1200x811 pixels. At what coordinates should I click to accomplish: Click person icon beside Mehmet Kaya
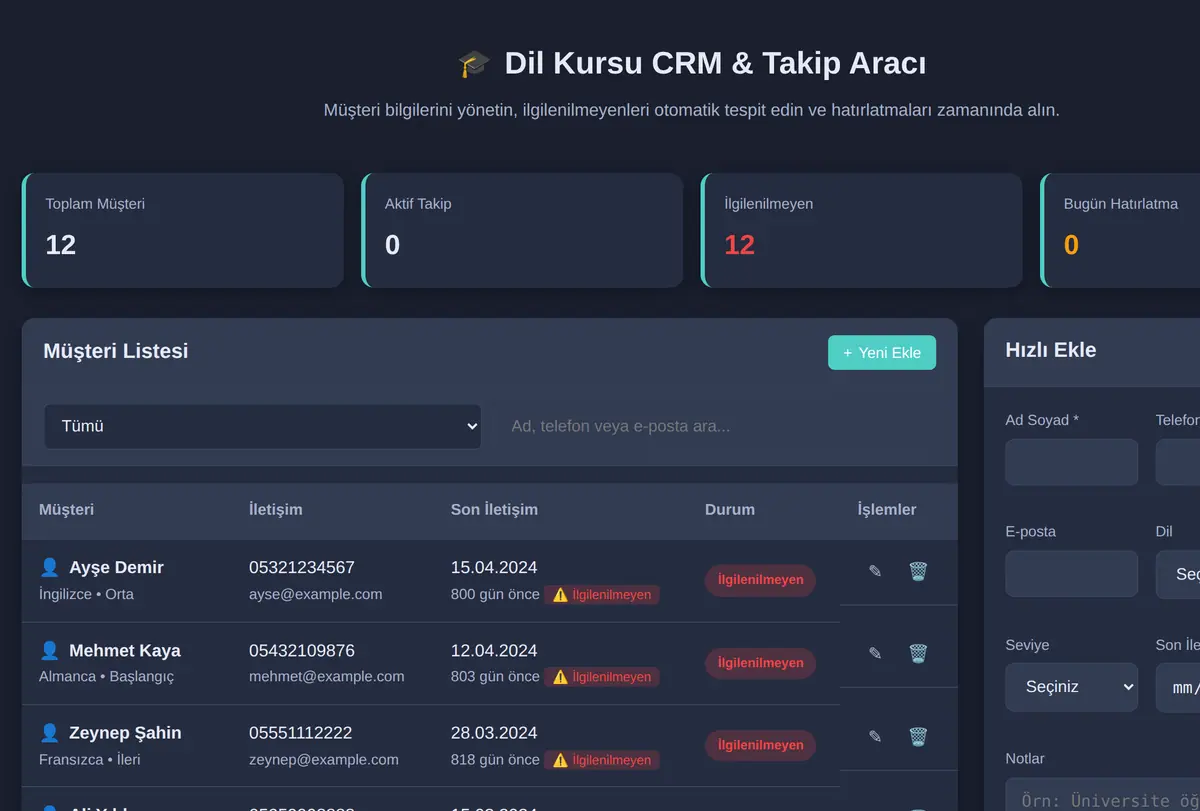point(49,650)
